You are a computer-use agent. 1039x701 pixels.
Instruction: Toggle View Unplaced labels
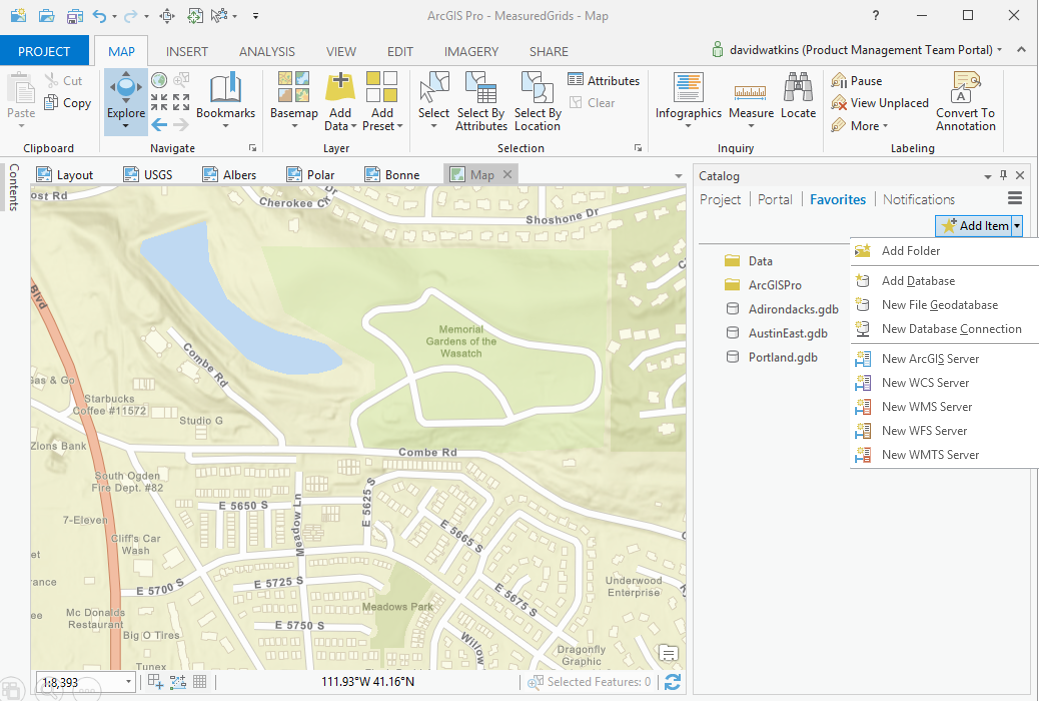click(x=880, y=103)
